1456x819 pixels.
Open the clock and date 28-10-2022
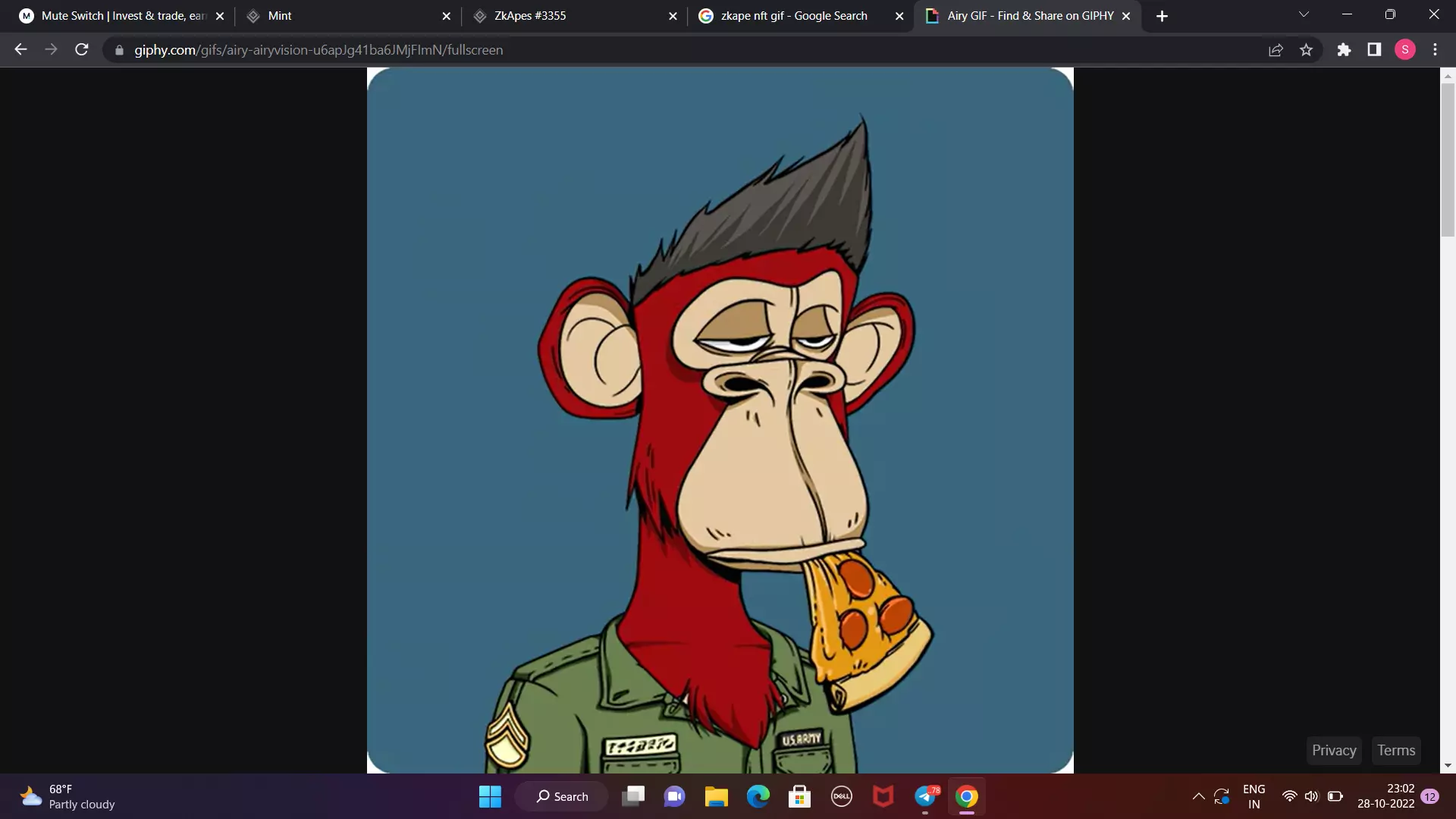pyautogui.click(x=1385, y=796)
